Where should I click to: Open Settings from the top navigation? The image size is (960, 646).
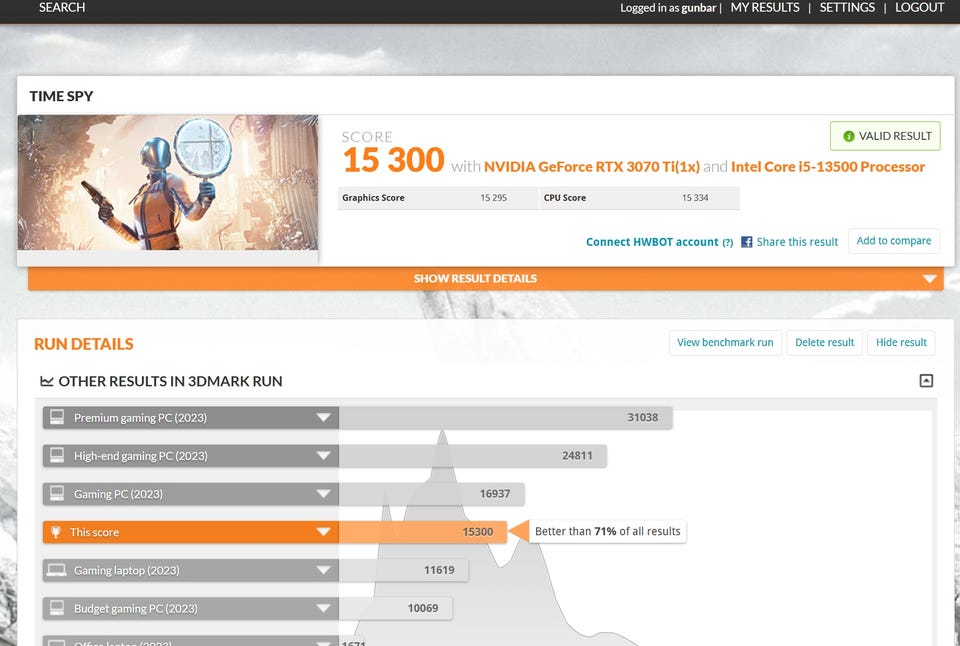[847, 8]
